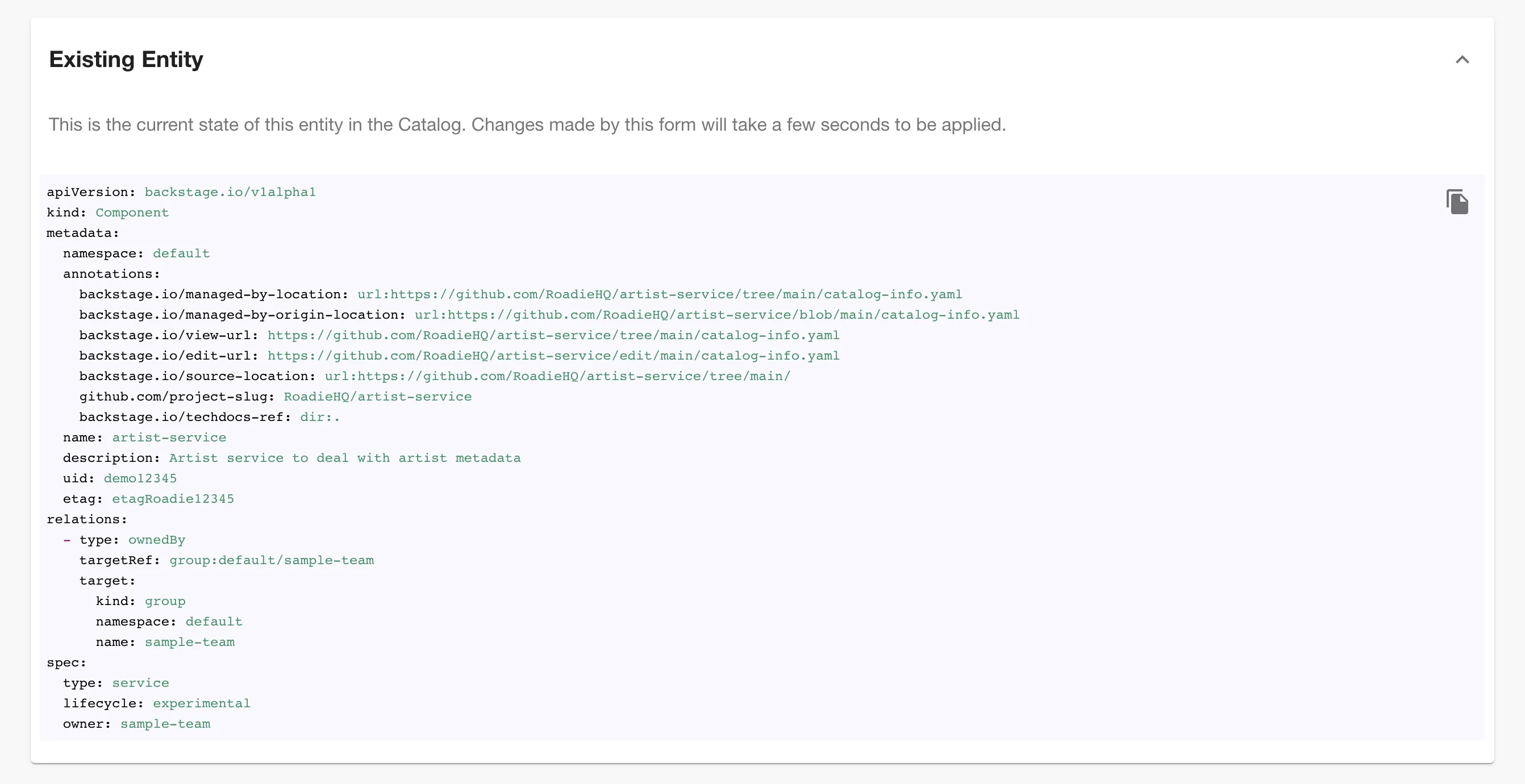
Task: Click the techdocs-ref dir value
Action: click(x=320, y=418)
